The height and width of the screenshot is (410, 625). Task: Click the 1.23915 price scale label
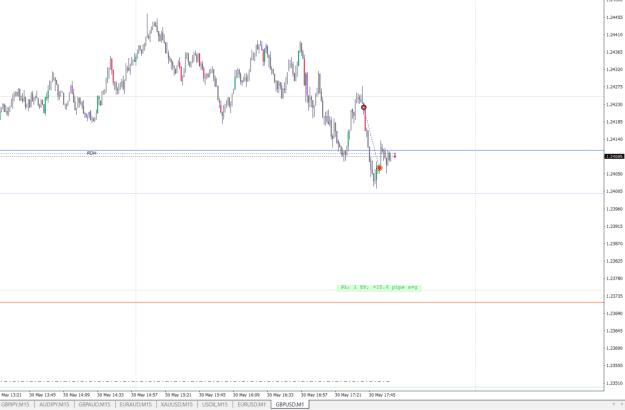[x=614, y=226]
